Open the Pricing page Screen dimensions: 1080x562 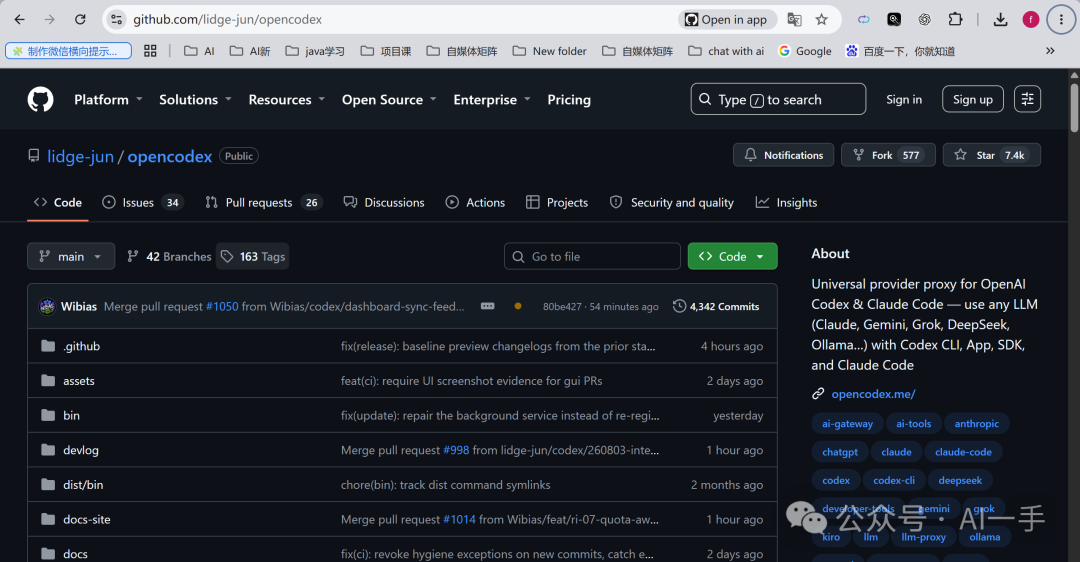tap(569, 99)
